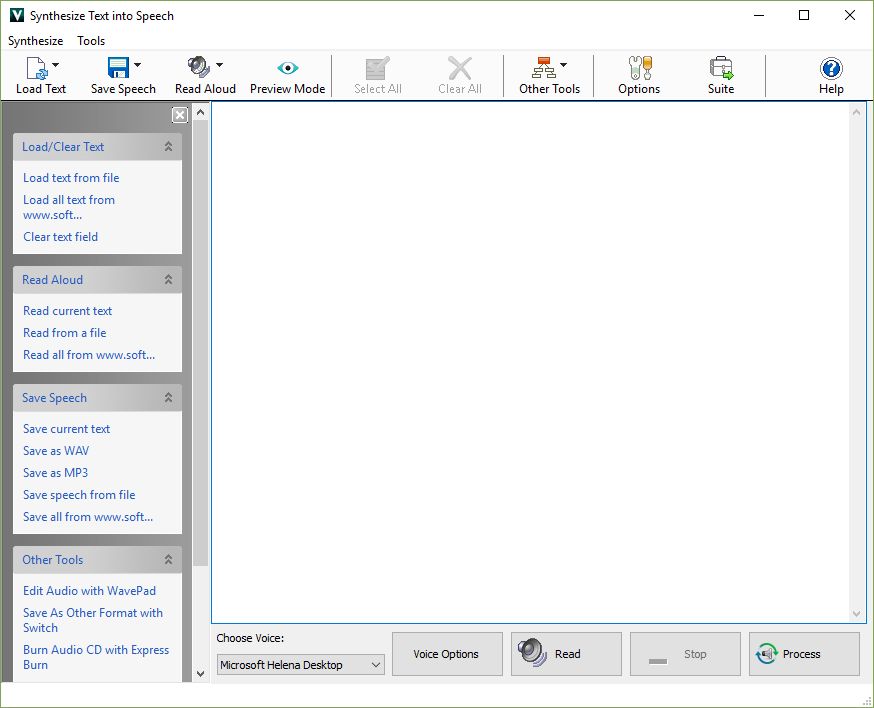Click the Voice Options button

(447, 654)
